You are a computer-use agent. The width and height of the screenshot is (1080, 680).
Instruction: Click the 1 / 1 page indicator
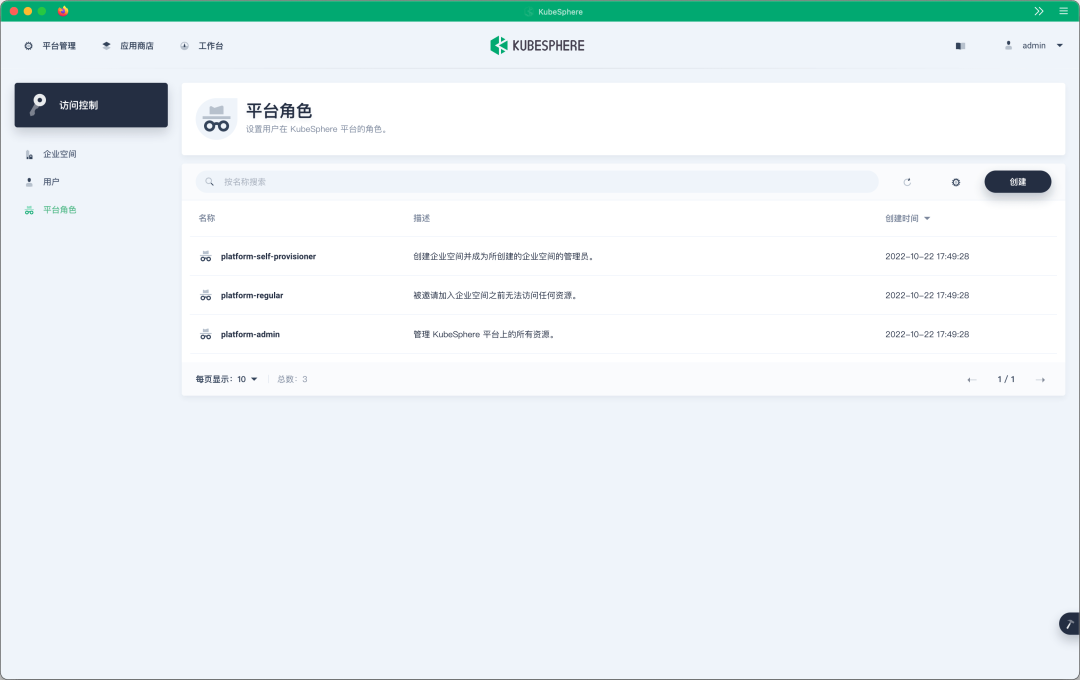click(x=1006, y=380)
